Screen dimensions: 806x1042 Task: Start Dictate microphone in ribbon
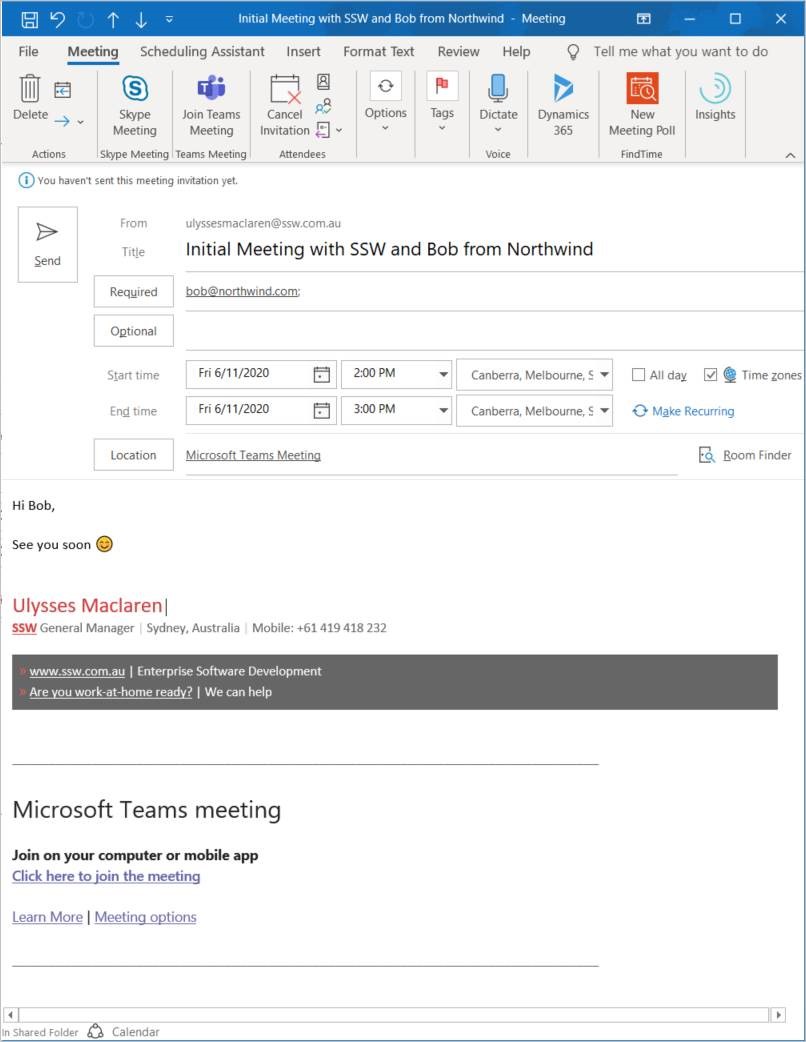(x=498, y=90)
